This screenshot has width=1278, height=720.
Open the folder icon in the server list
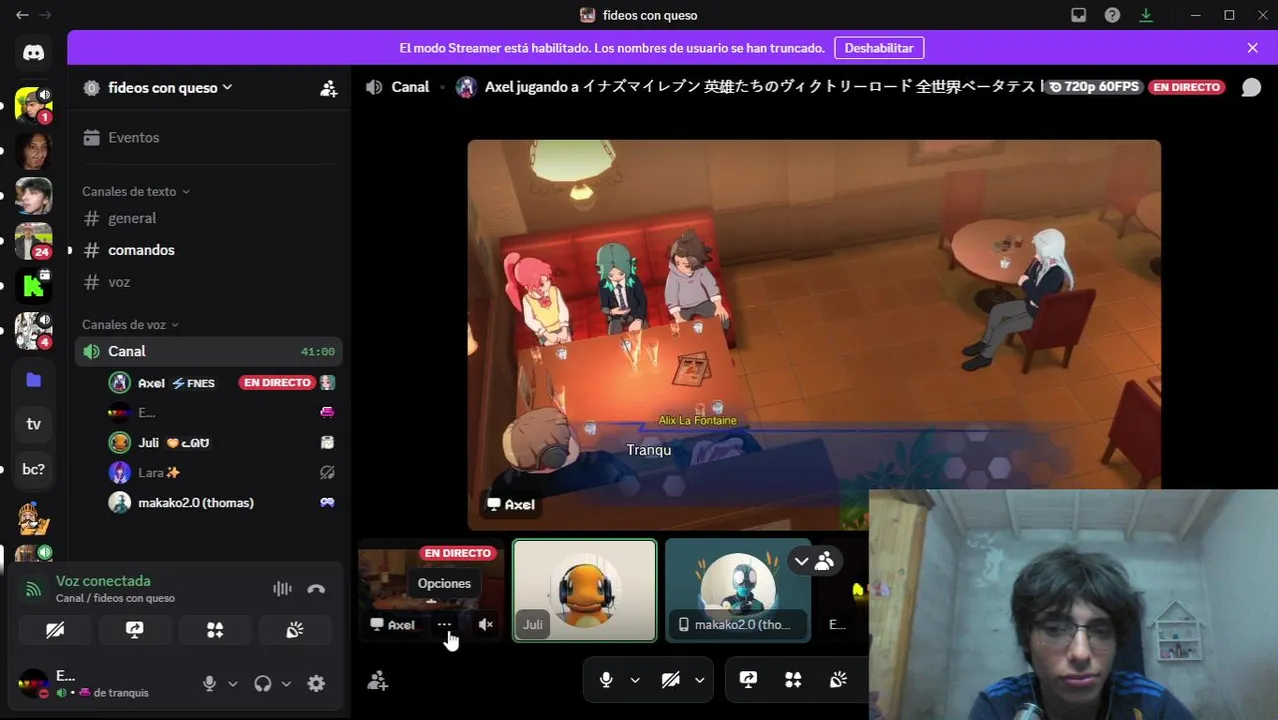[x=33, y=379]
